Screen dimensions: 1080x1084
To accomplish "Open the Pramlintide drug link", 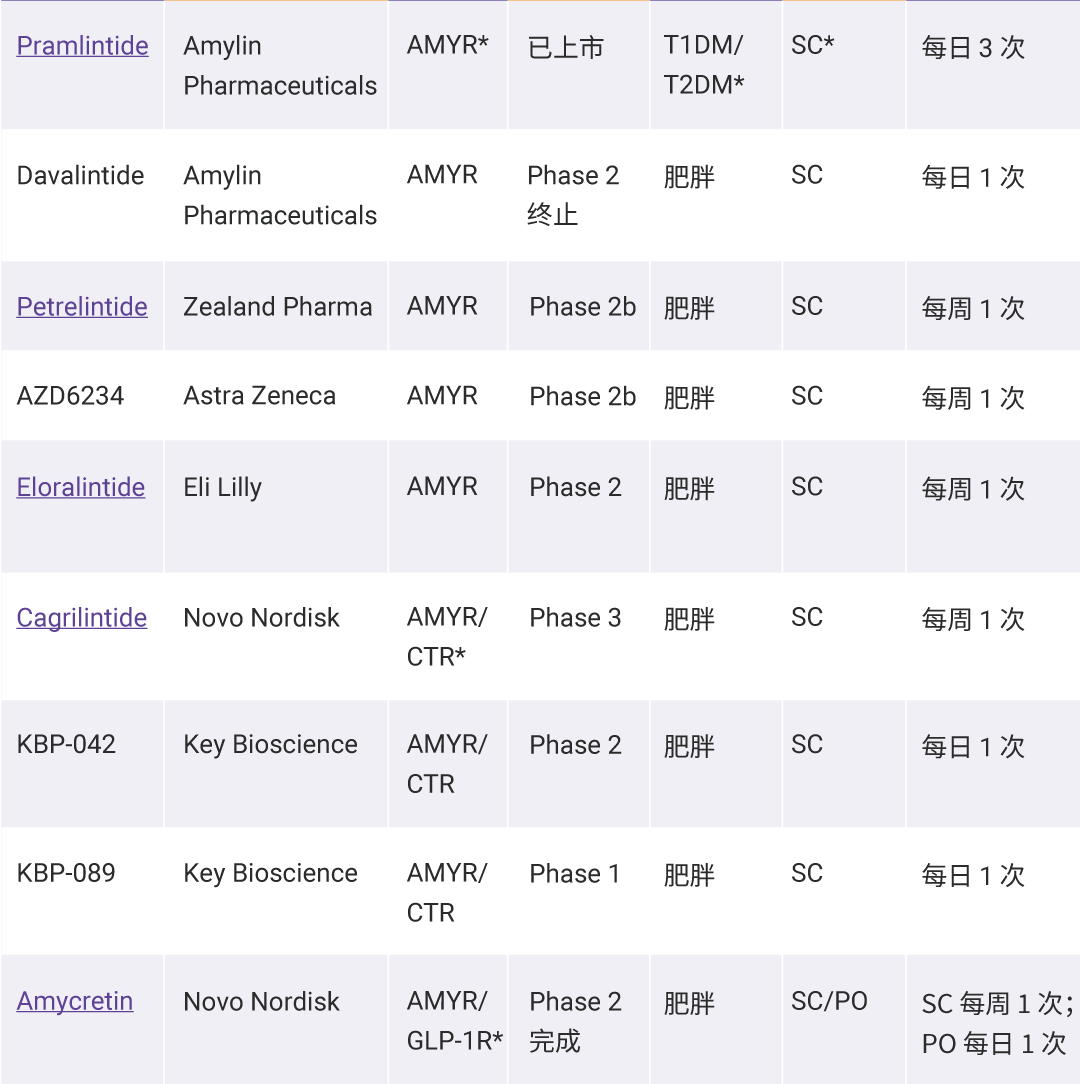I will tap(83, 46).
